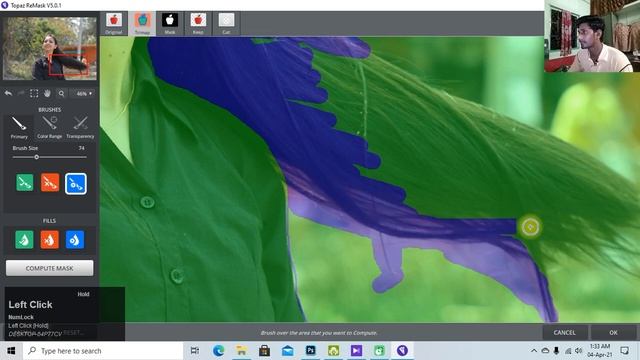This screenshot has height=360, width=640.
Task: Open Task View on the taskbar
Action: point(195,351)
